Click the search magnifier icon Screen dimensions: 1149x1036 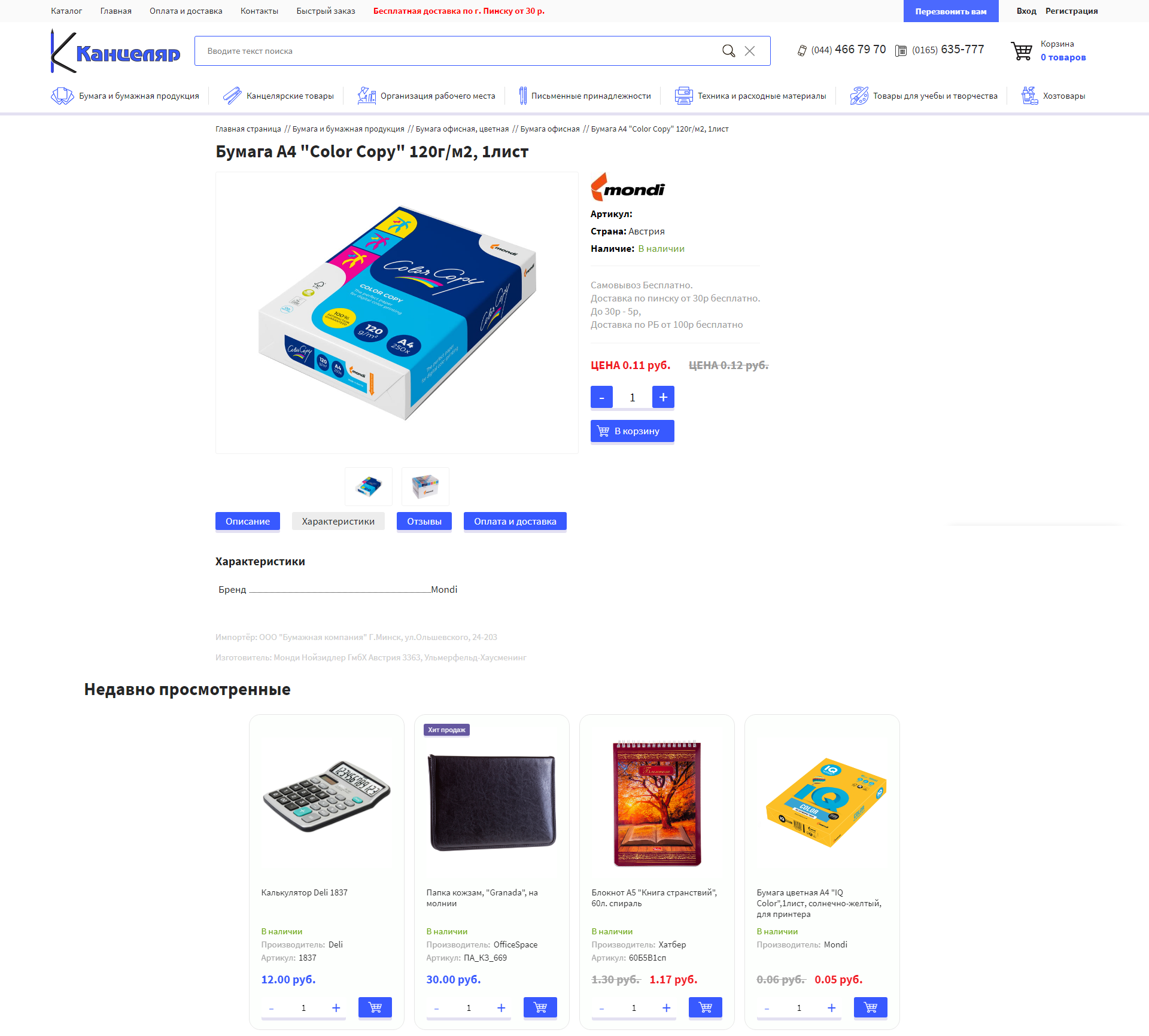point(728,51)
